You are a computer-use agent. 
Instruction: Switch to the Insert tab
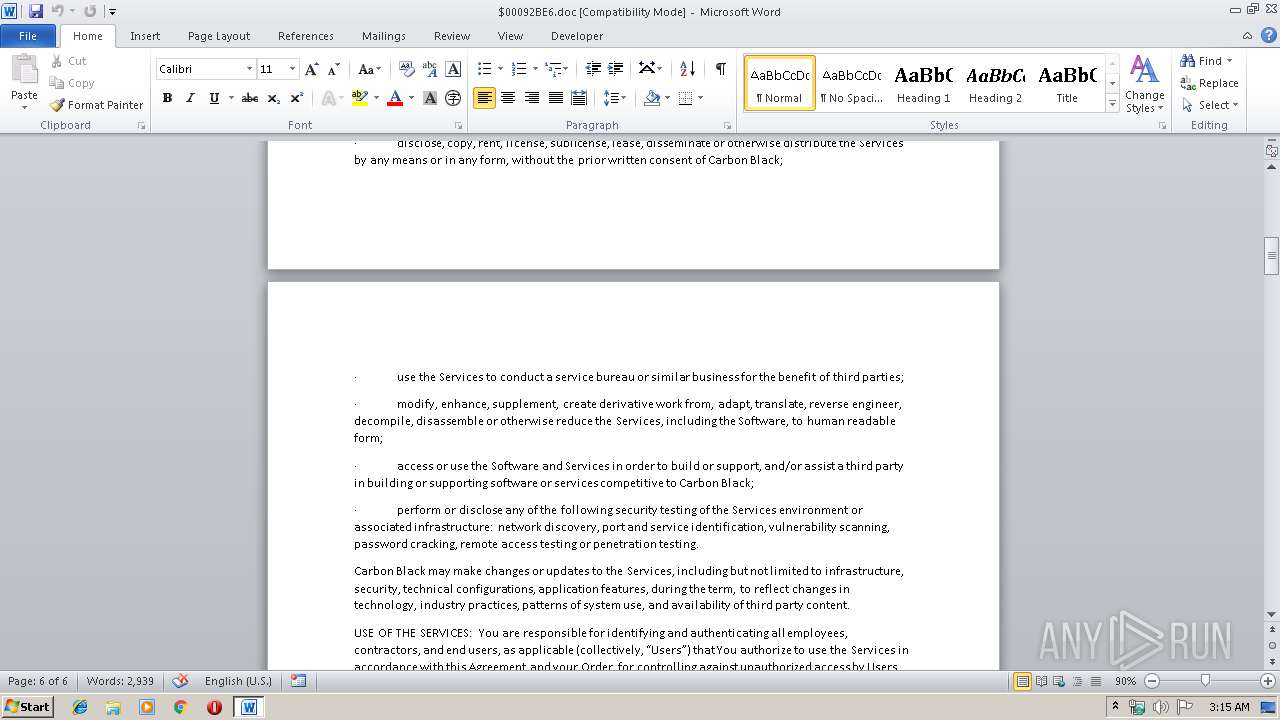click(145, 36)
